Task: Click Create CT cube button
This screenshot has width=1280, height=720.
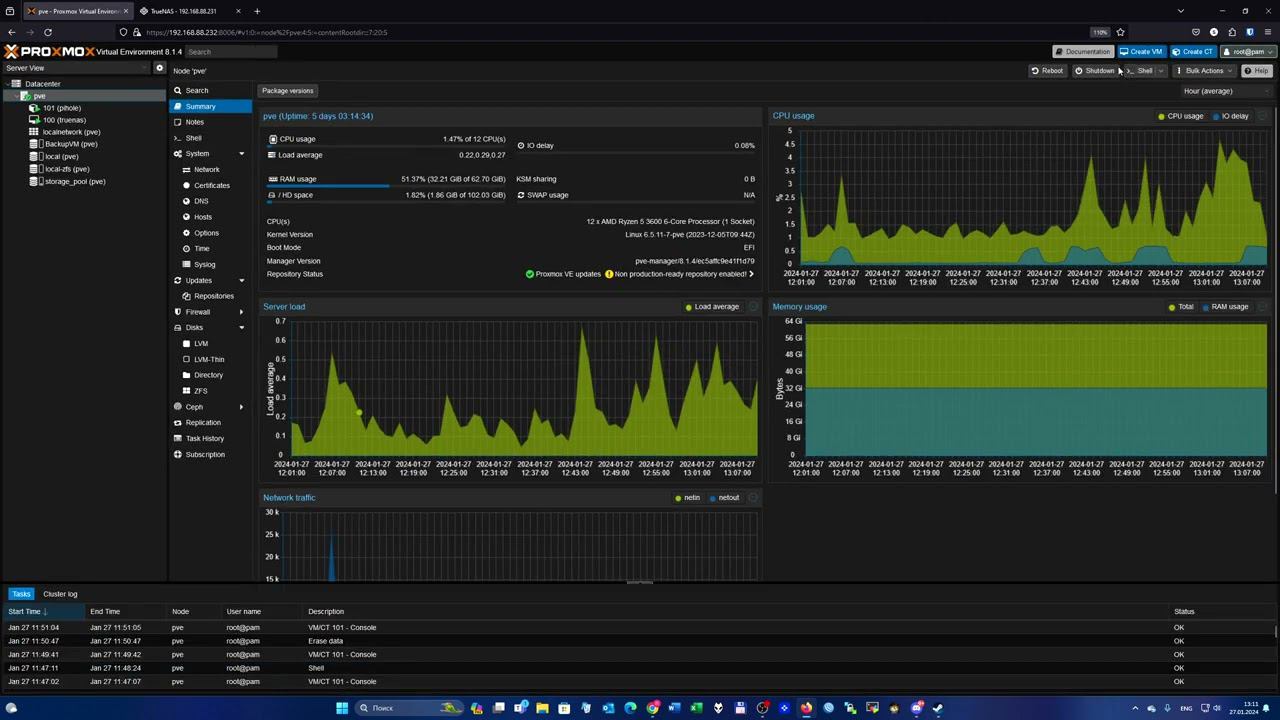Action: [1192, 52]
